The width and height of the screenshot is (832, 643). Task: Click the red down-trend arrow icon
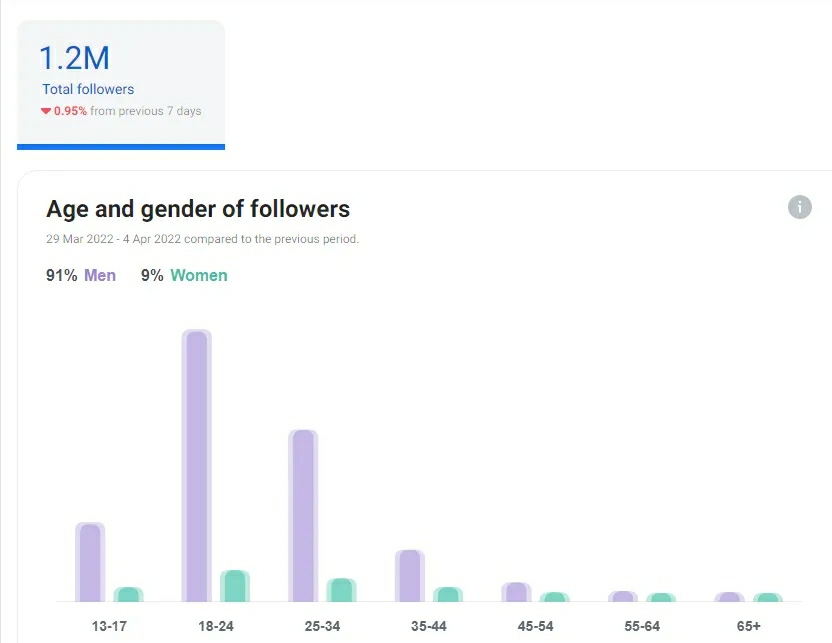pos(46,111)
